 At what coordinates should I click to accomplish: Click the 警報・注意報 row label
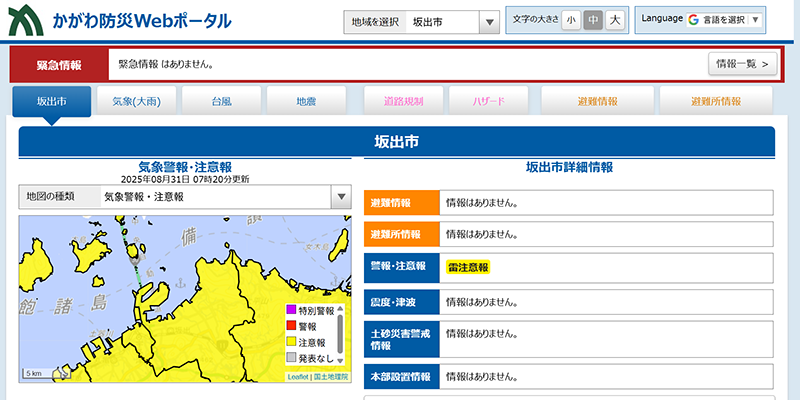point(402,267)
